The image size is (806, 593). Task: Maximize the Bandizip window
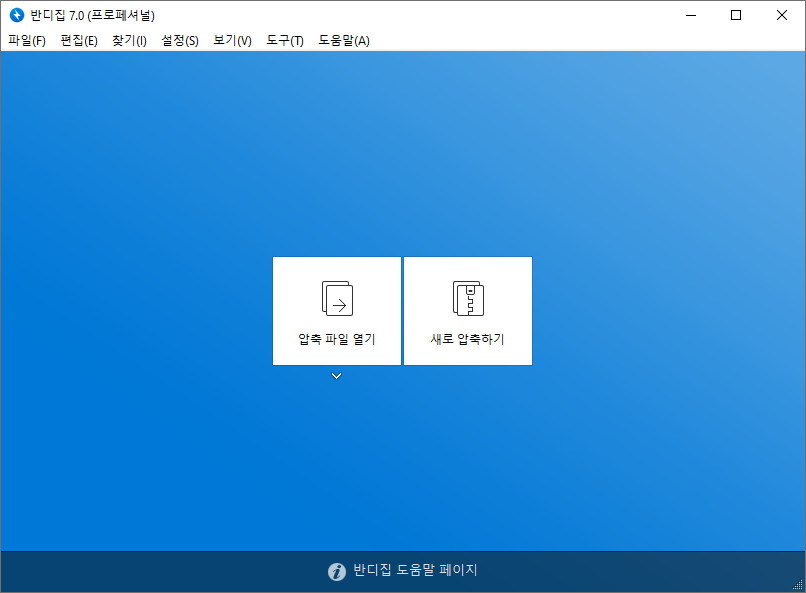point(736,15)
